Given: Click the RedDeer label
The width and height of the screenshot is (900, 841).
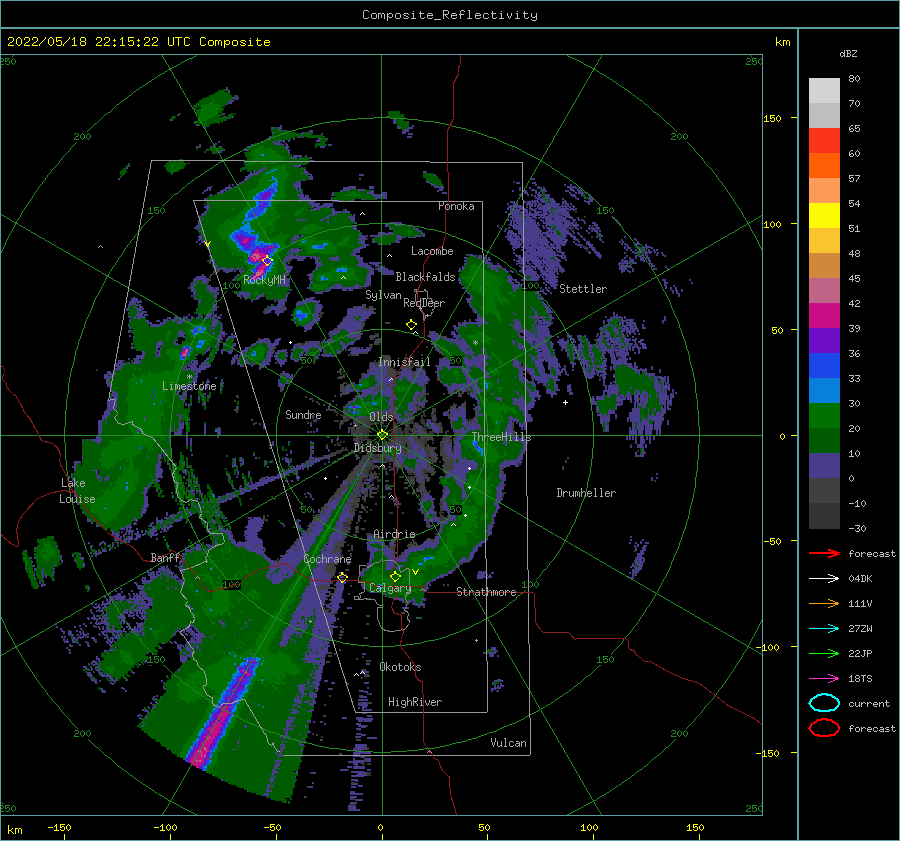Looking at the screenshot, I should click(424, 303).
